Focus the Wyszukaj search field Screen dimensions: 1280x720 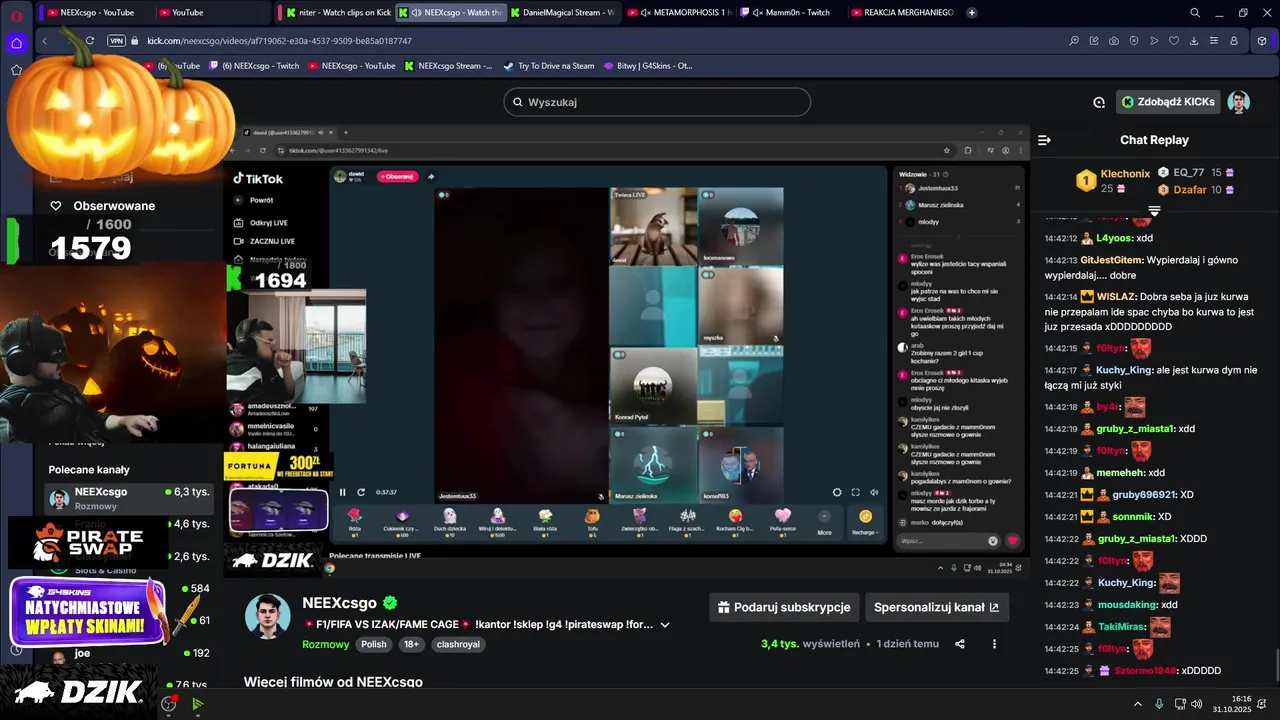[x=657, y=102]
